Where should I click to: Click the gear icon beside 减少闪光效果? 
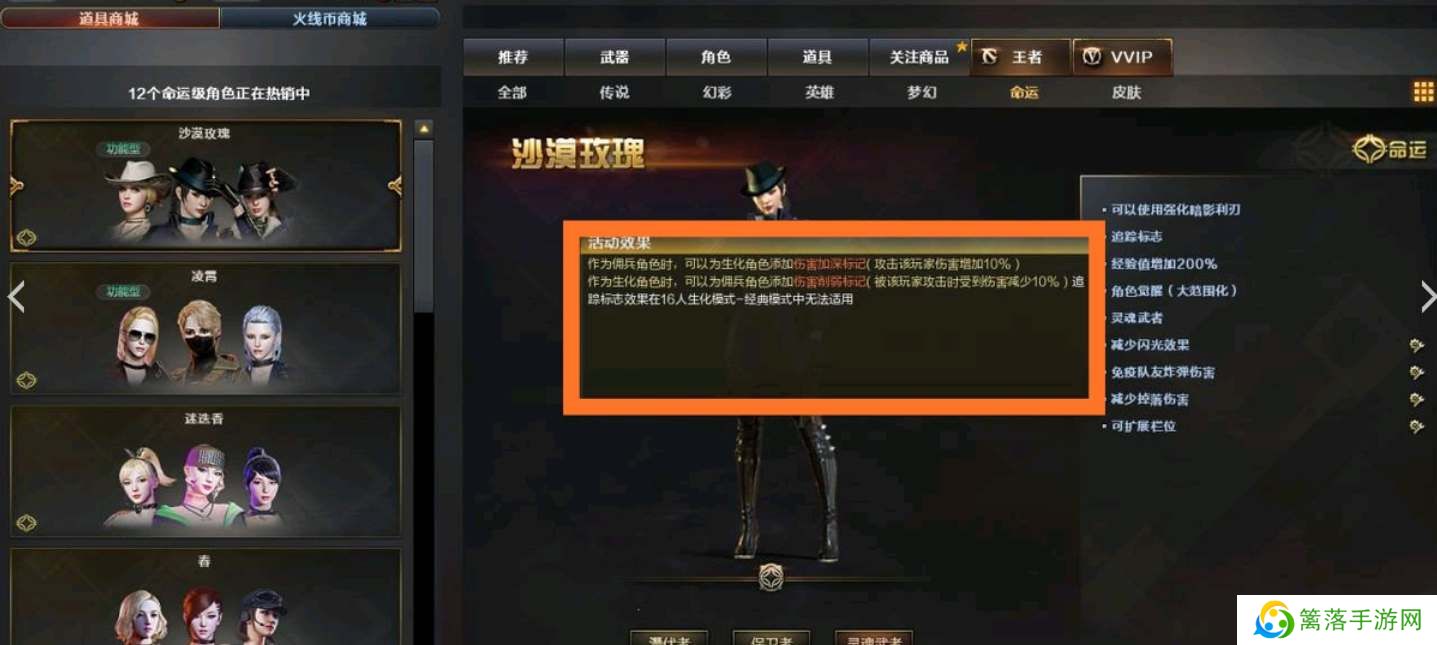1416,345
